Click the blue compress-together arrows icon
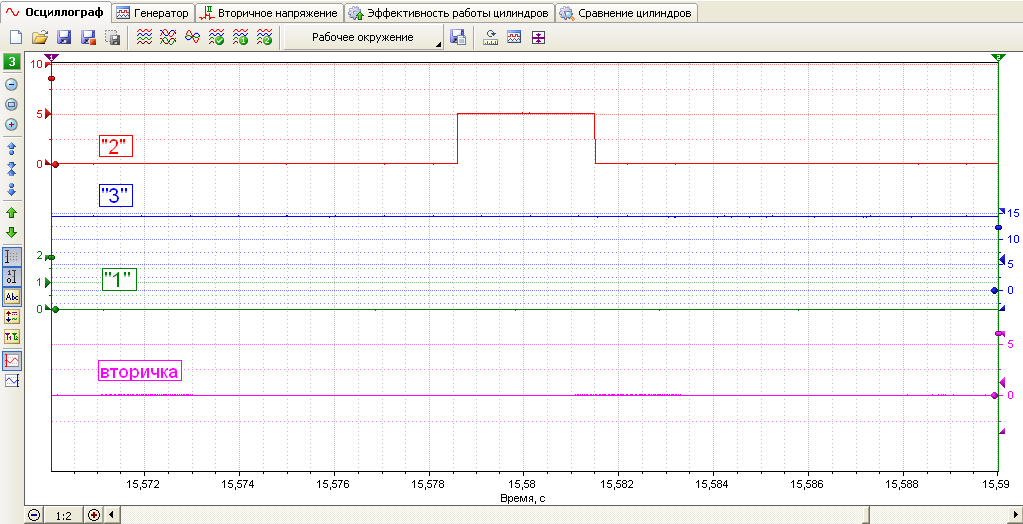Image resolution: width=1023 pixels, height=524 pixels. tap(12, 168)
